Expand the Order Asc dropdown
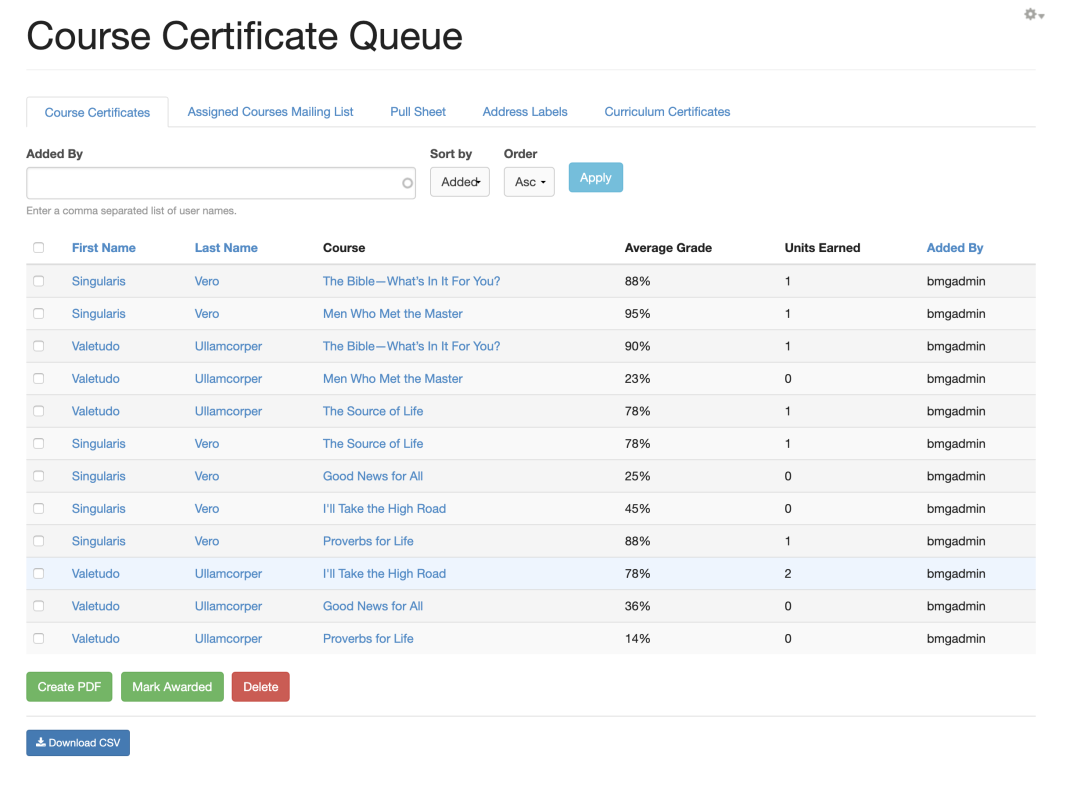Viewport: 1070px width, 800px height. pos(529,182)
